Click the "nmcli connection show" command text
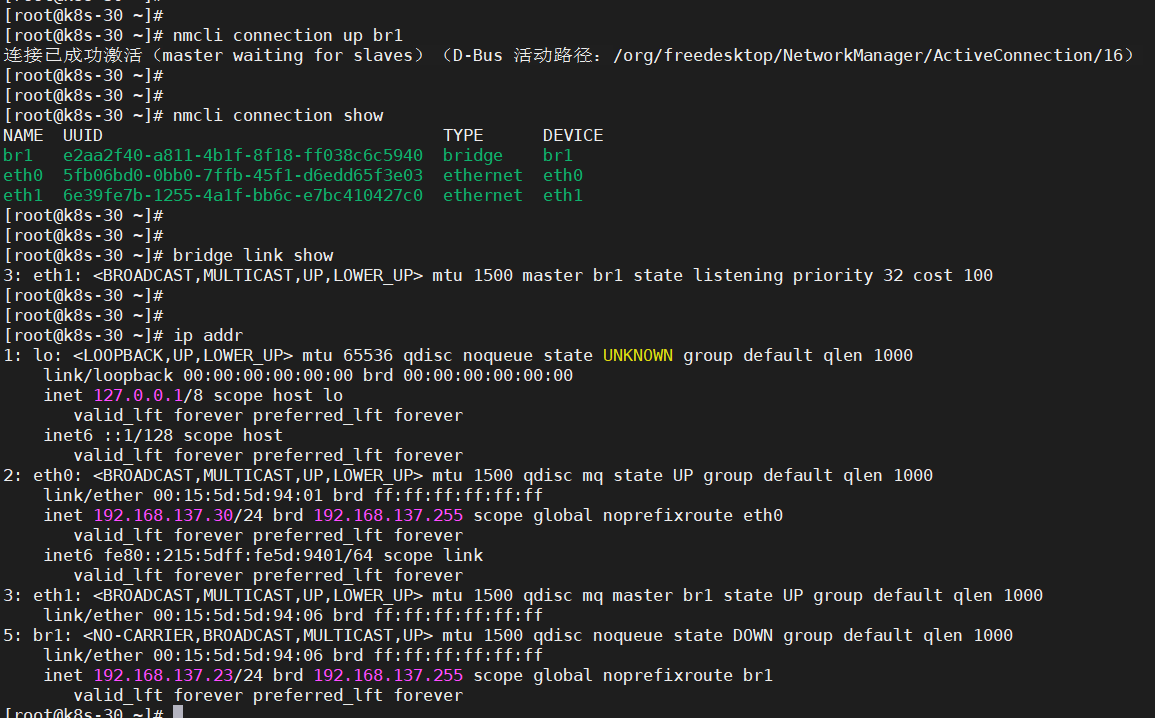 (277, 115)
